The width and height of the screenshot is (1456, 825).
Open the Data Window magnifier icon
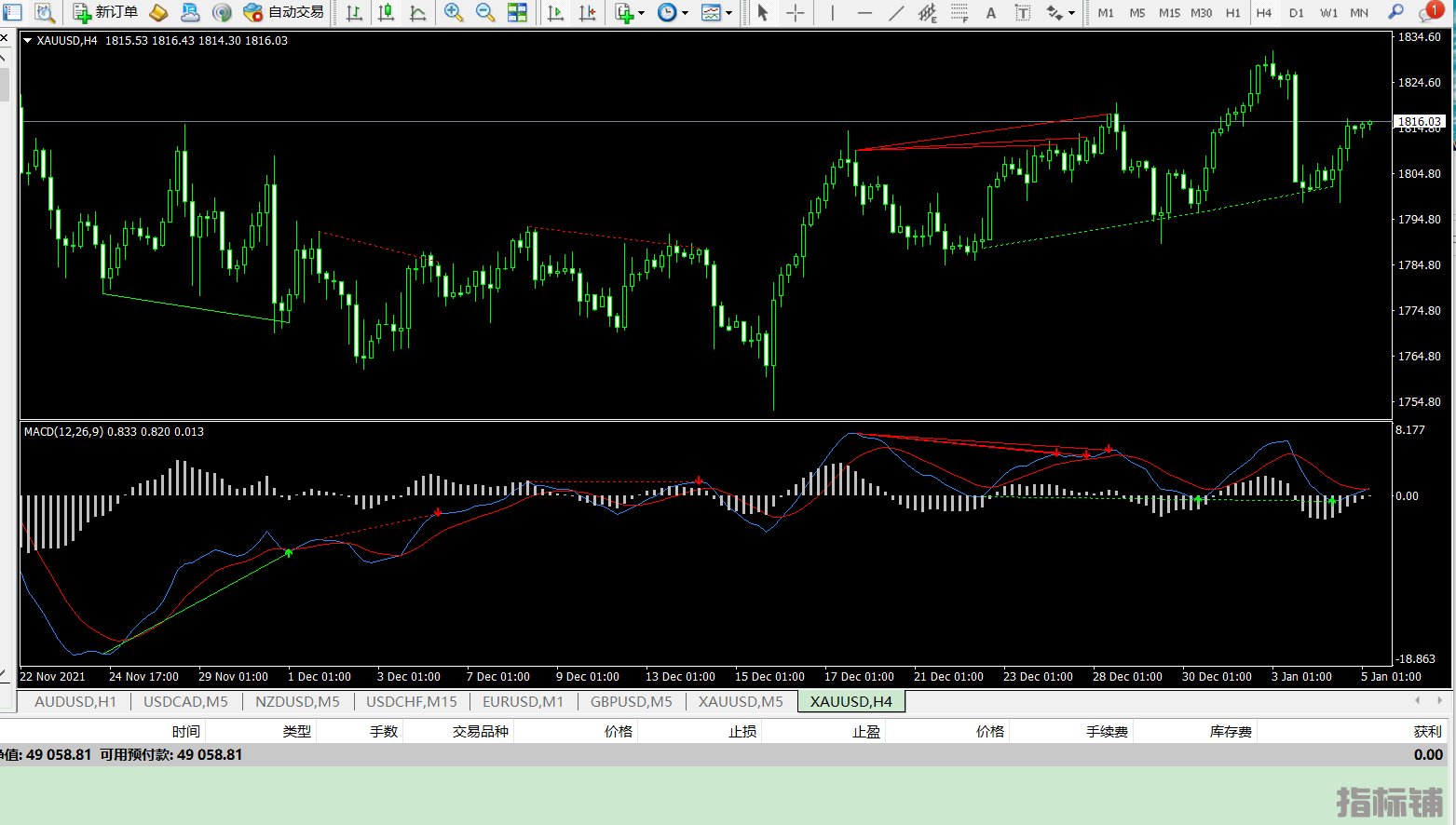[44, 12]
